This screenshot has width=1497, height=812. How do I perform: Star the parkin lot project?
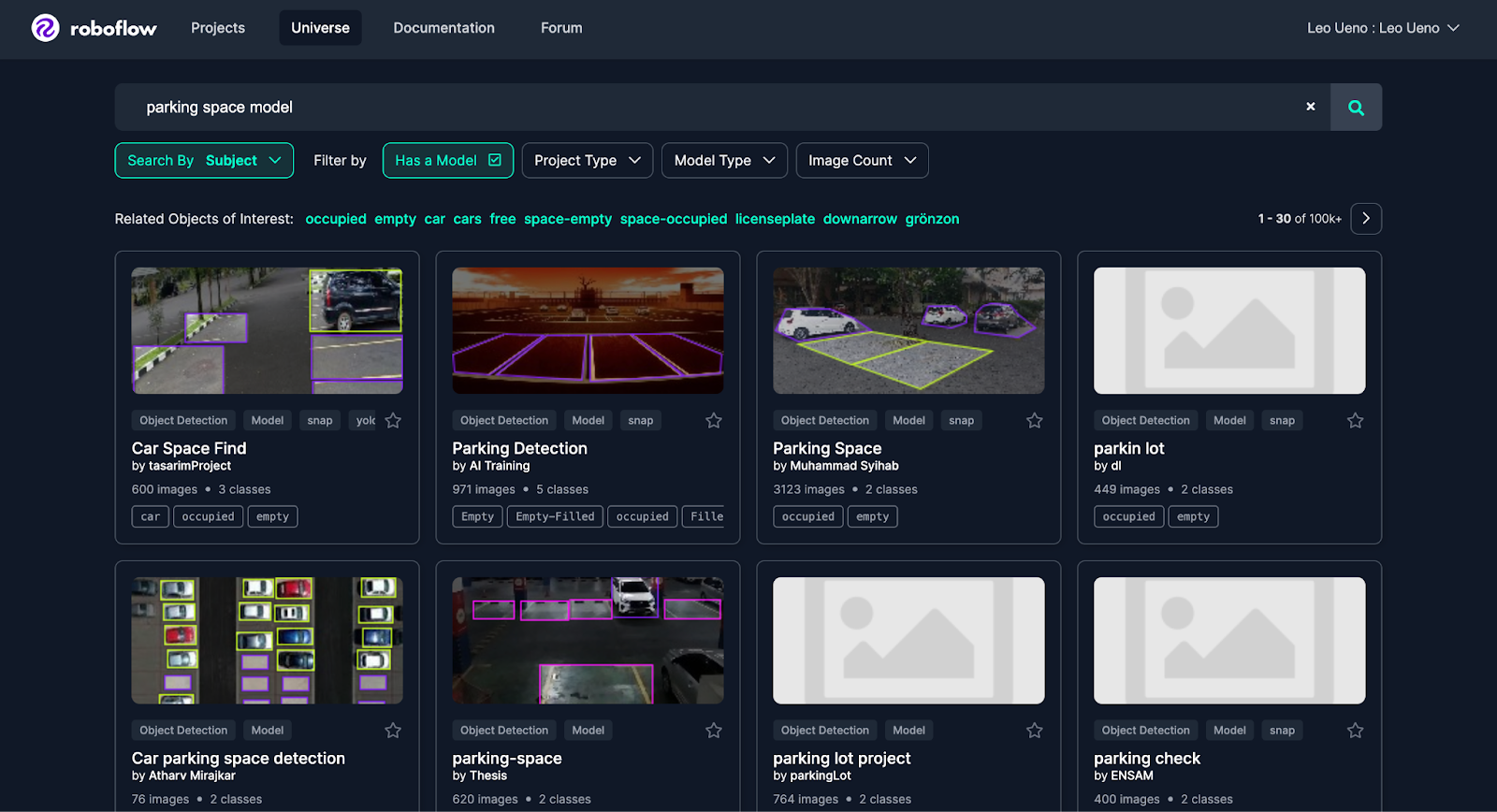click(1355, 421)
